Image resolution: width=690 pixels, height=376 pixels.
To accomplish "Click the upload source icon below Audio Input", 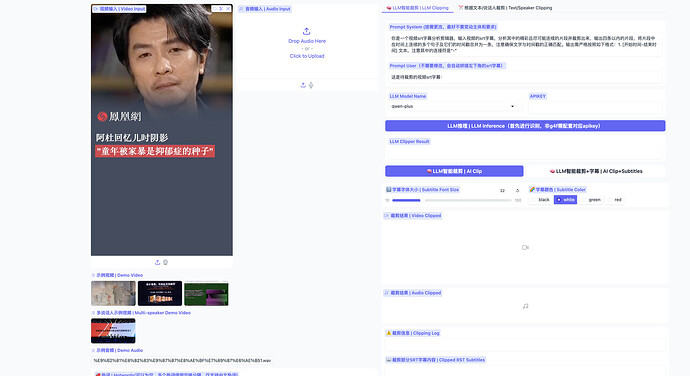I will [x=303, y=85].
